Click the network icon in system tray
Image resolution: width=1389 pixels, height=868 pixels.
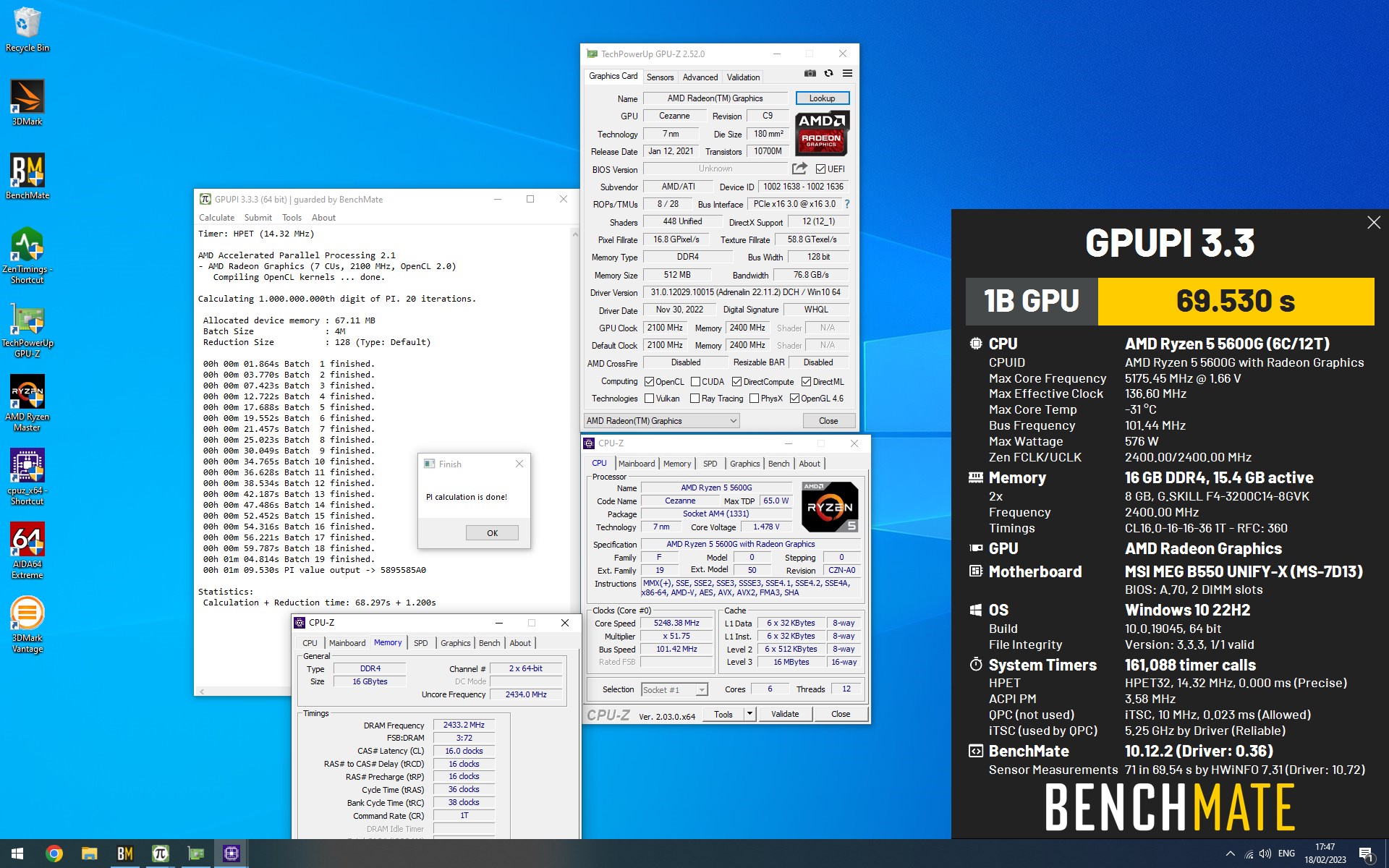[x=1249, y=854]
